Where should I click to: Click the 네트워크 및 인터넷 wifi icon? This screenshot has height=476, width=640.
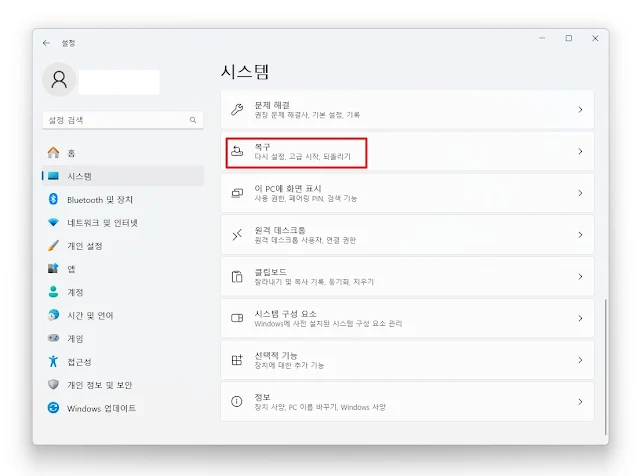coord(53,222)
